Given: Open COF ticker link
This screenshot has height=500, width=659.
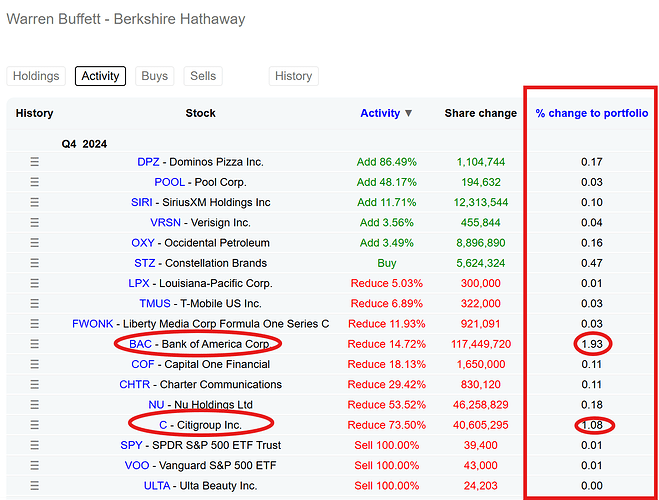Looking at the screenshot, I should [x=143, y=364].
